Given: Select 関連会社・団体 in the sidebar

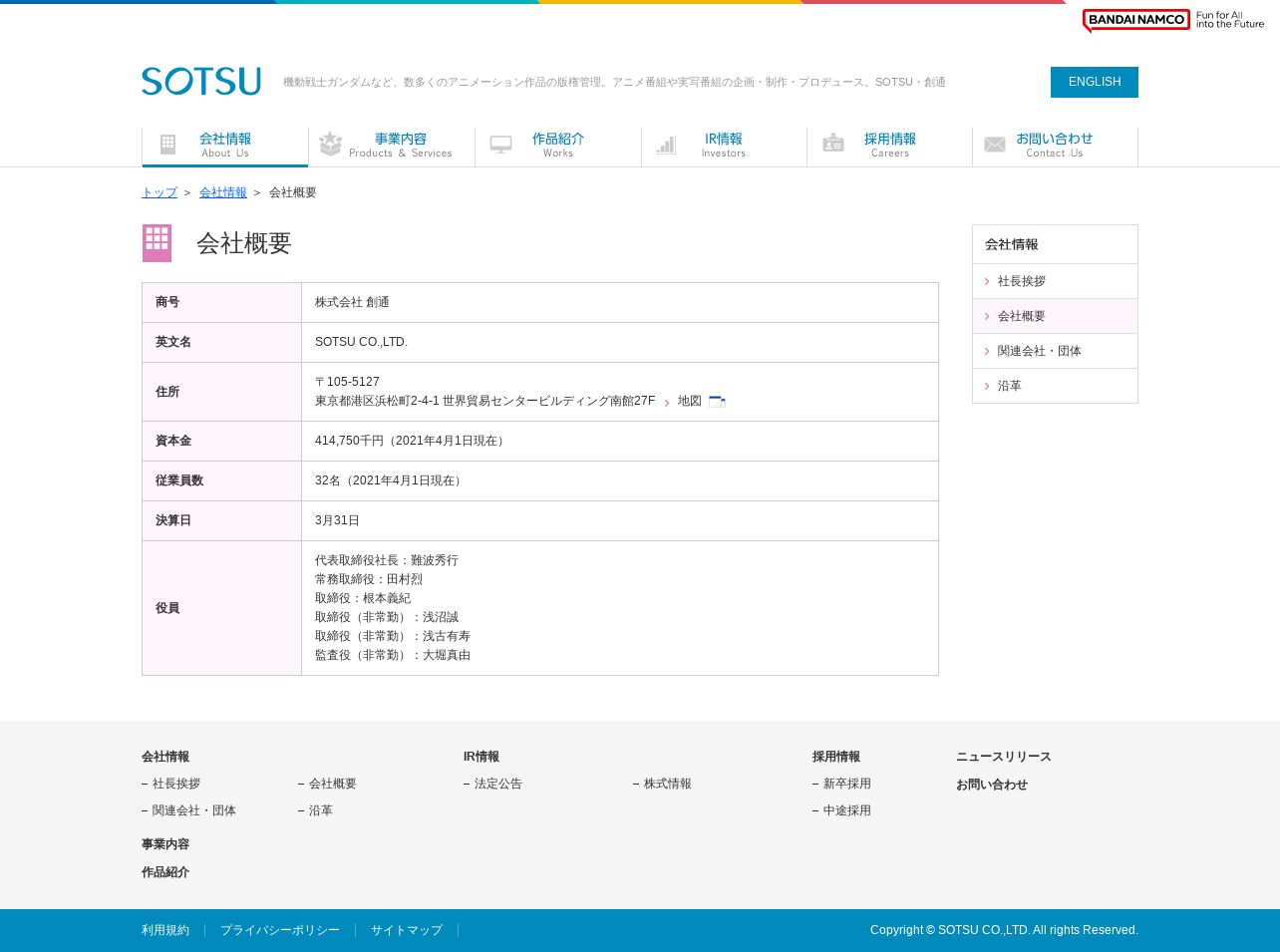Looking at the screenshot, I should [1055, 351].
